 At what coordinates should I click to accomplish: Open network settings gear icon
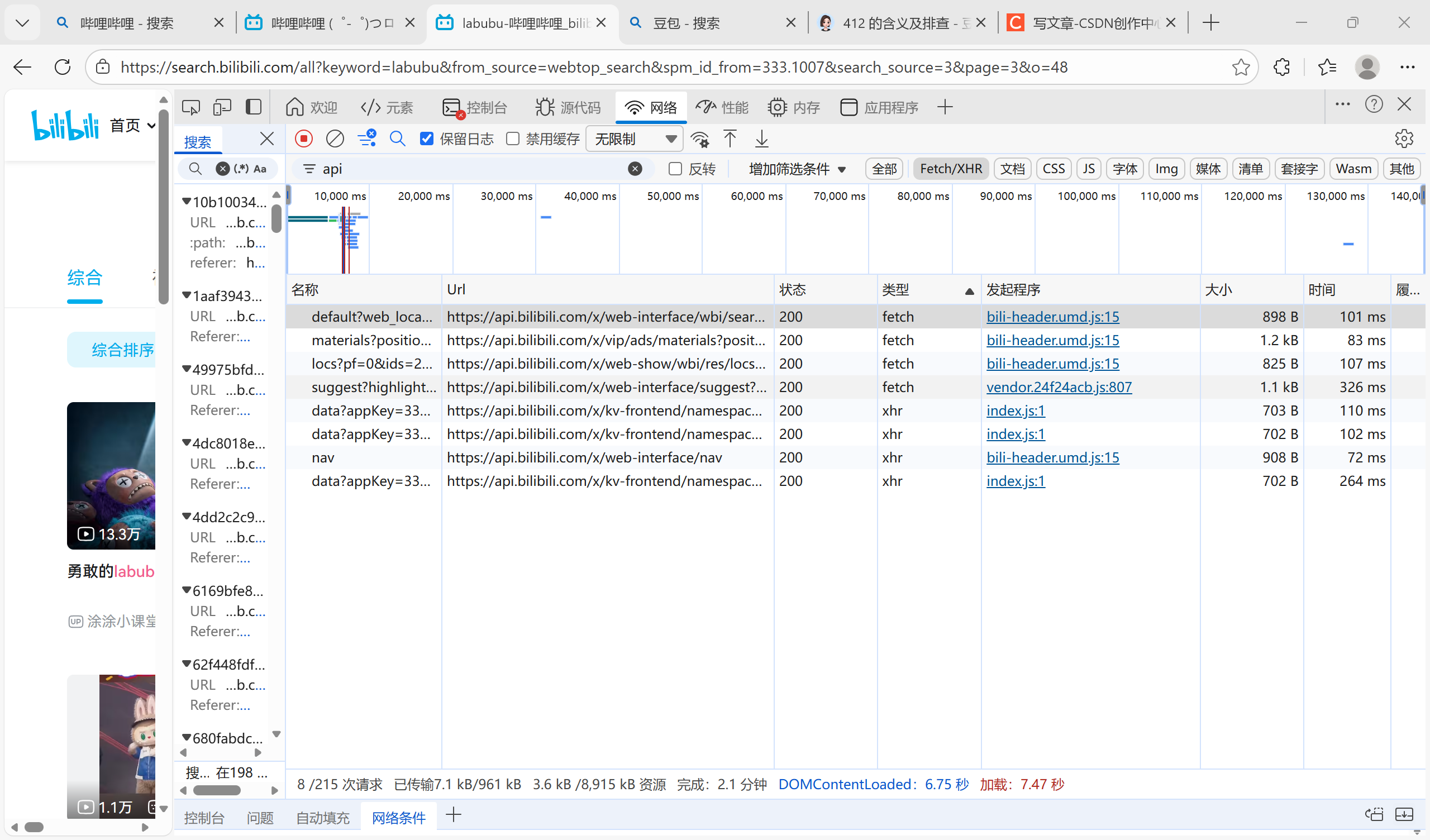click(1403, 139)
